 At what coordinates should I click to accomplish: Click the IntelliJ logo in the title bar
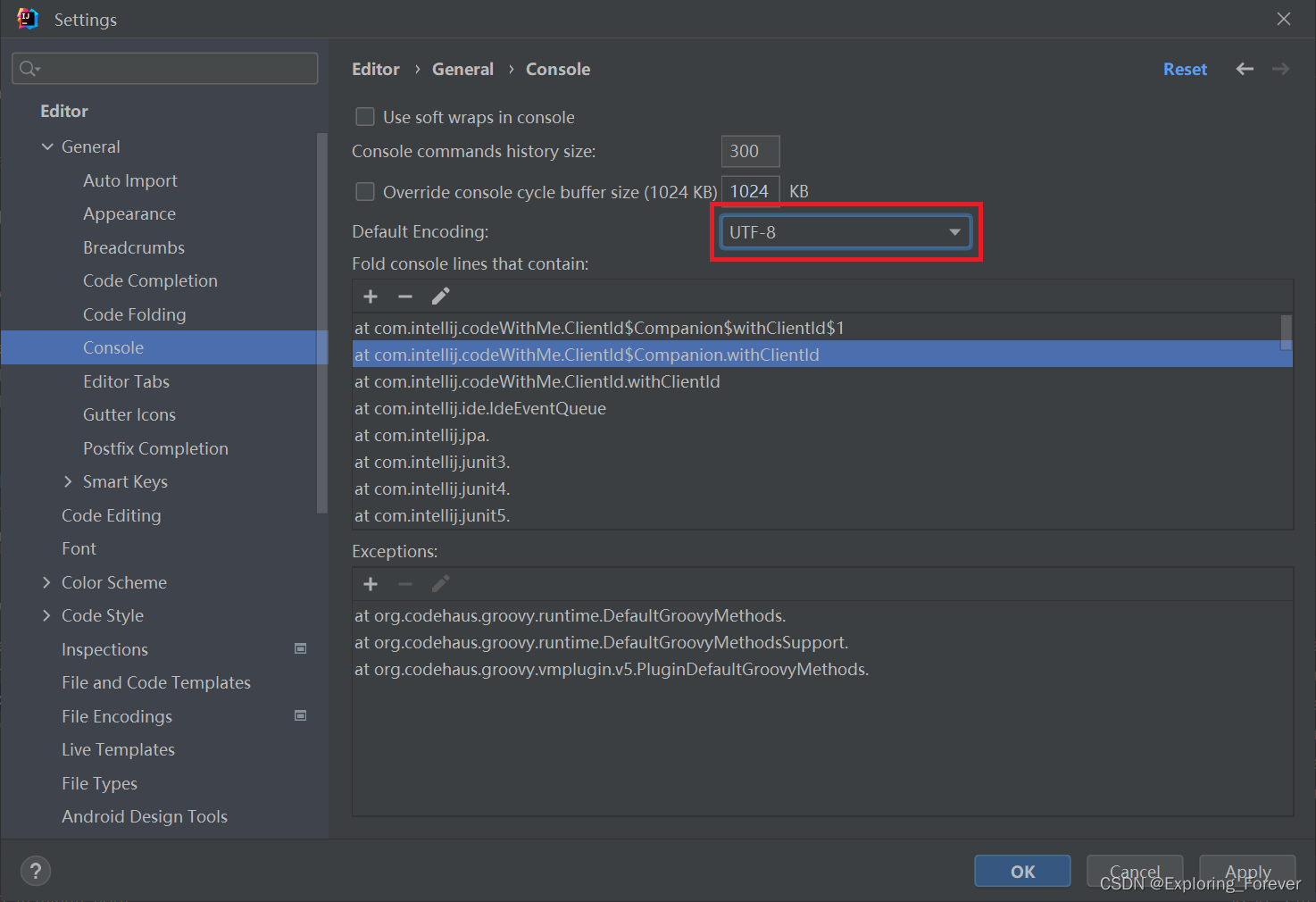point(28,19)
